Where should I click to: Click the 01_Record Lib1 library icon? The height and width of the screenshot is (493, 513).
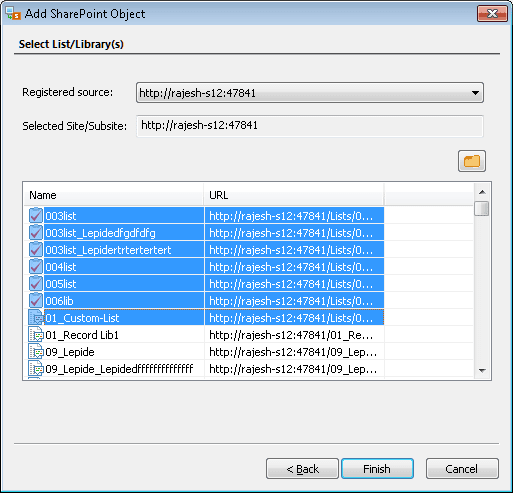pyautogui.click(x=36, y=335)
